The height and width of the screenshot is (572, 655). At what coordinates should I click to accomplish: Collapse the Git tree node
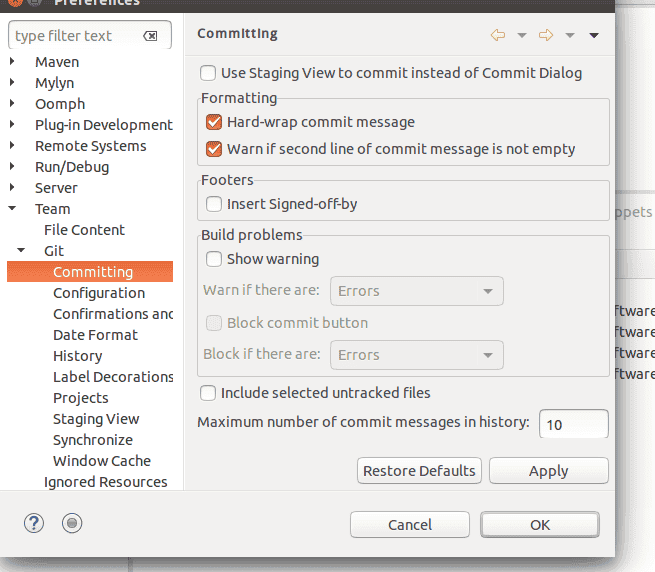[x=21, y=250]
